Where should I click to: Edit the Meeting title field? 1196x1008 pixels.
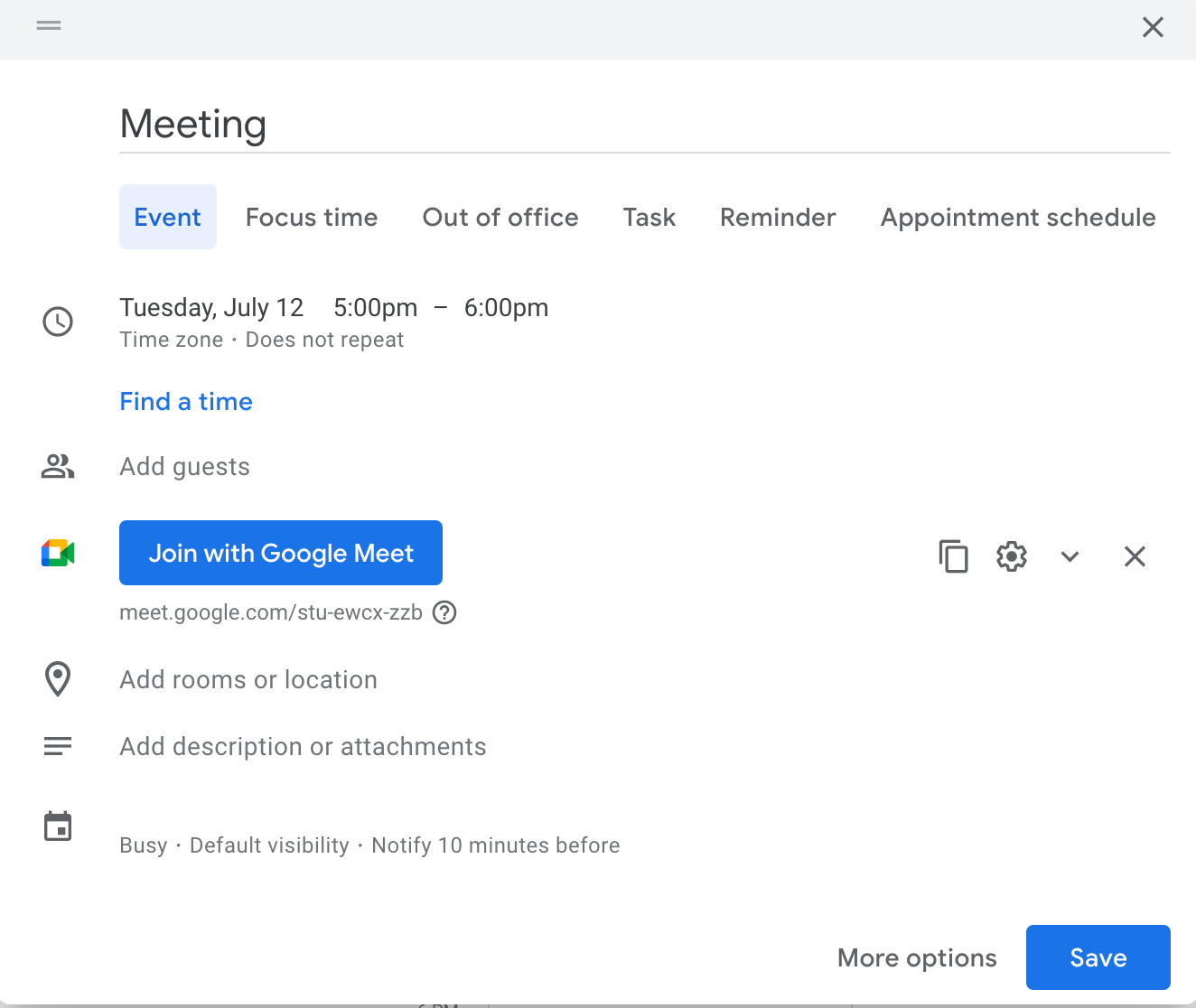coord(645,124)
